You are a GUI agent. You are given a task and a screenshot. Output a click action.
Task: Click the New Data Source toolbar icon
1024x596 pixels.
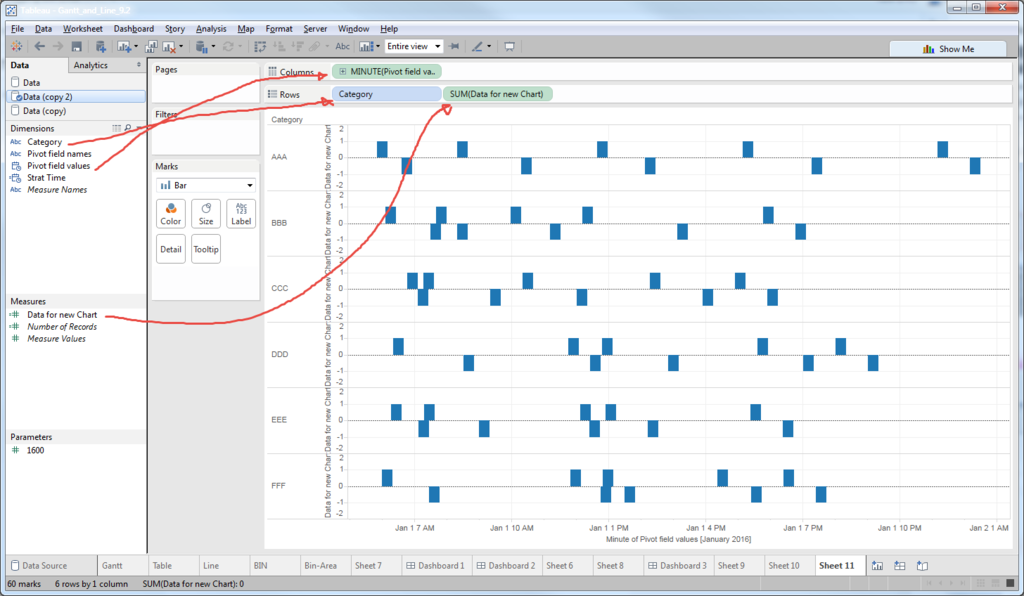(x=101, y=46)
